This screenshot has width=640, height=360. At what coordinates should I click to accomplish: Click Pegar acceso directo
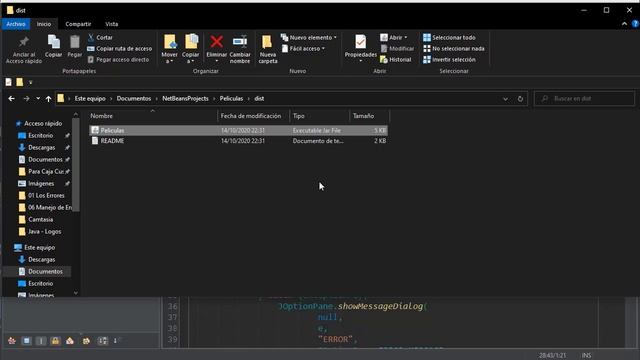118,60
